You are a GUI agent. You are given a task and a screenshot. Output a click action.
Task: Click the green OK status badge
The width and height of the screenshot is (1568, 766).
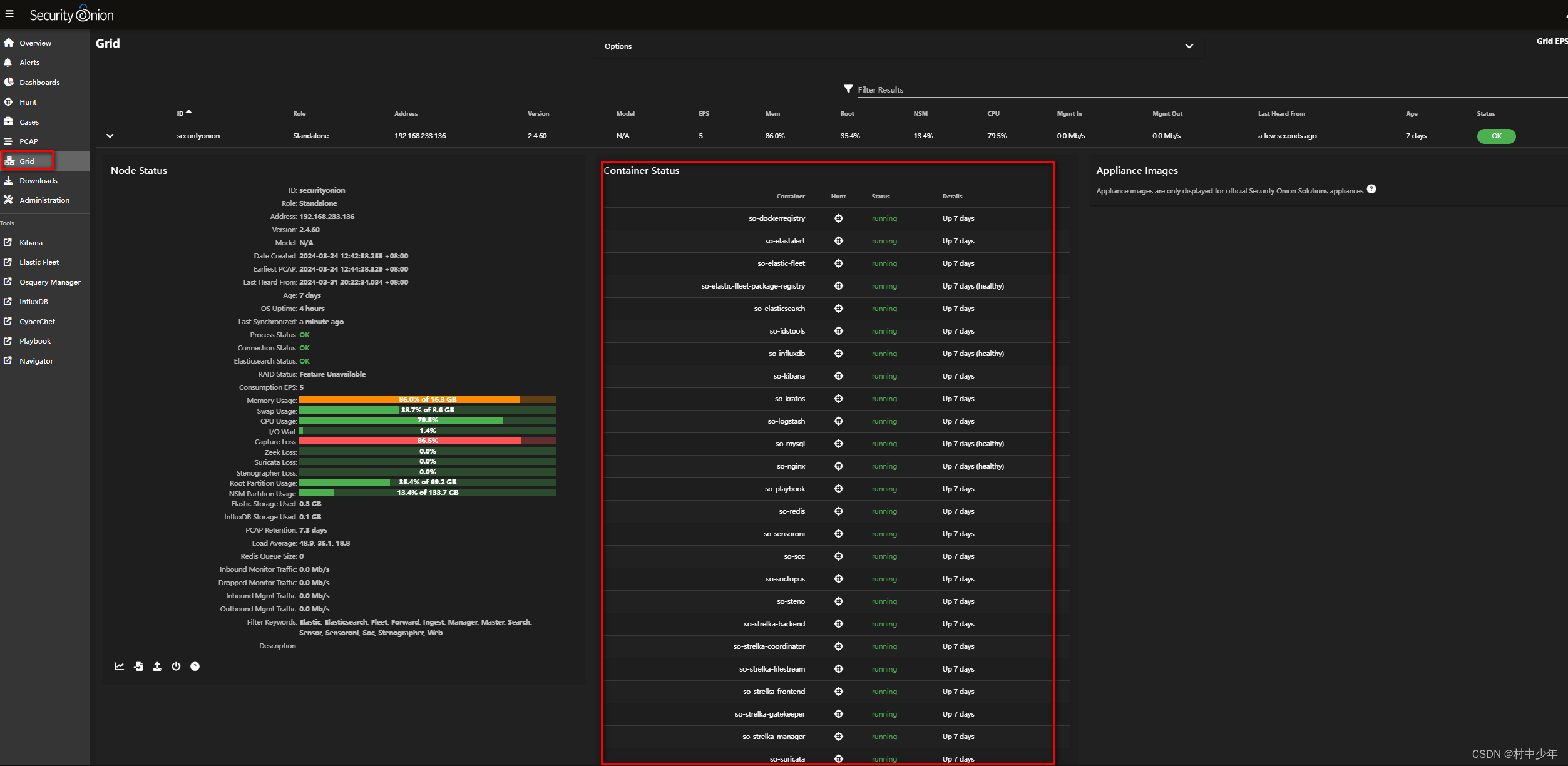[1495, 136]
